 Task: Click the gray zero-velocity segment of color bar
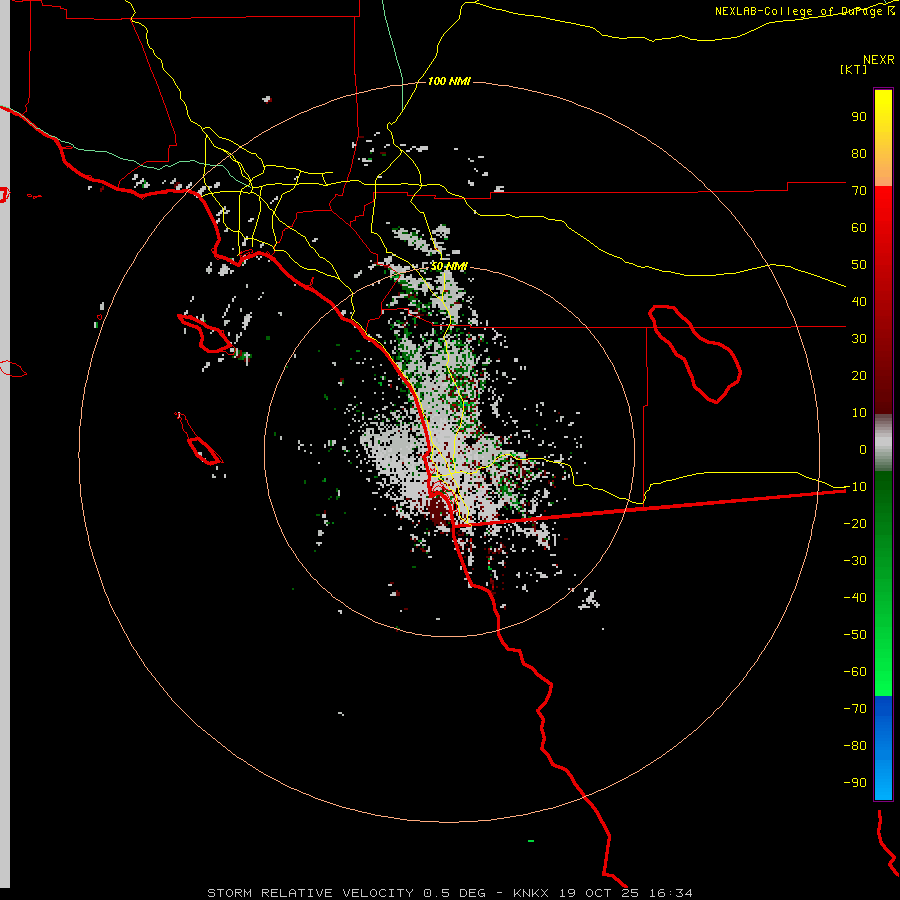[x=883, y=443]
